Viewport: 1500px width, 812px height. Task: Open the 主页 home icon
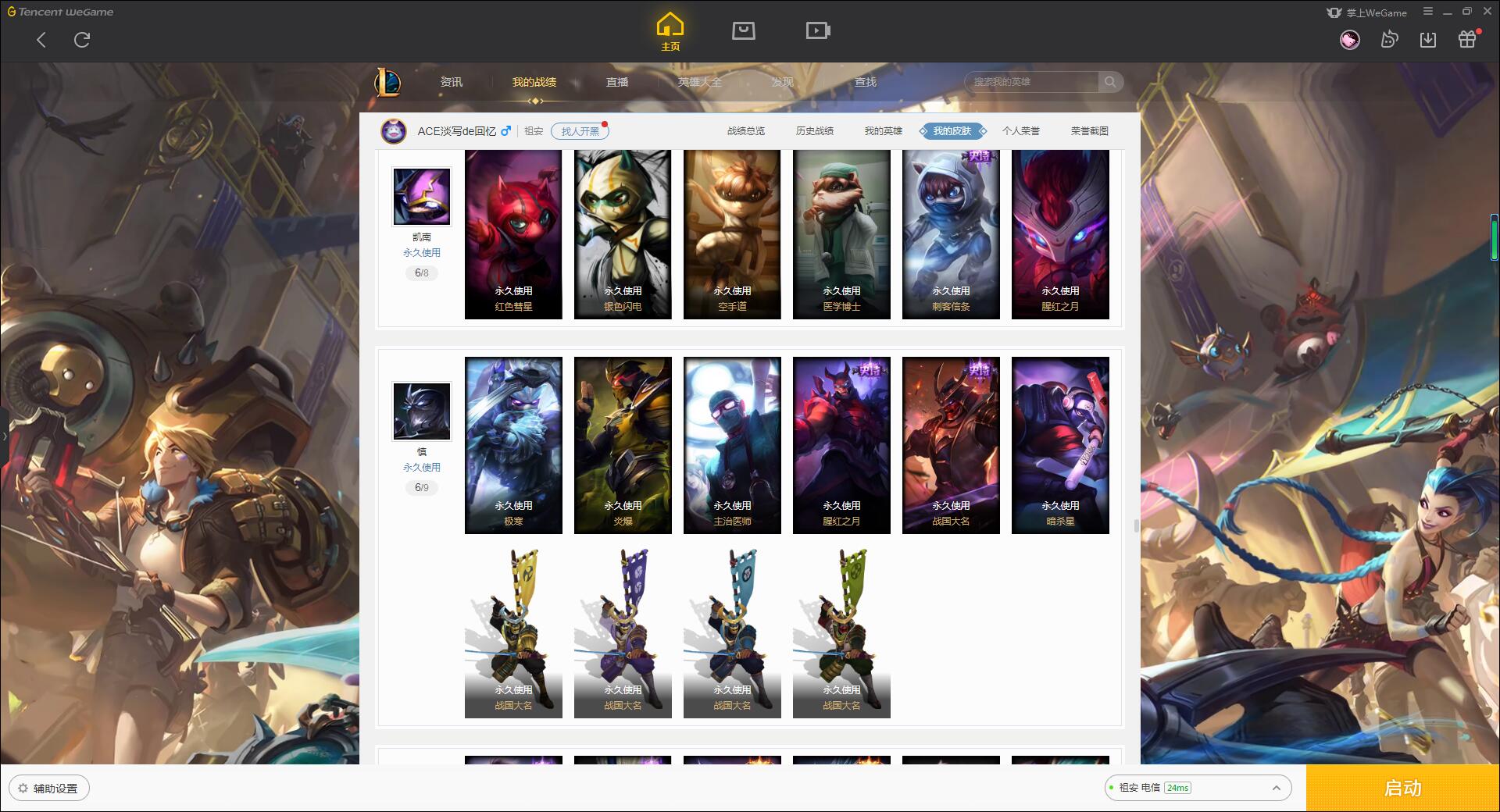click(670, 32)
